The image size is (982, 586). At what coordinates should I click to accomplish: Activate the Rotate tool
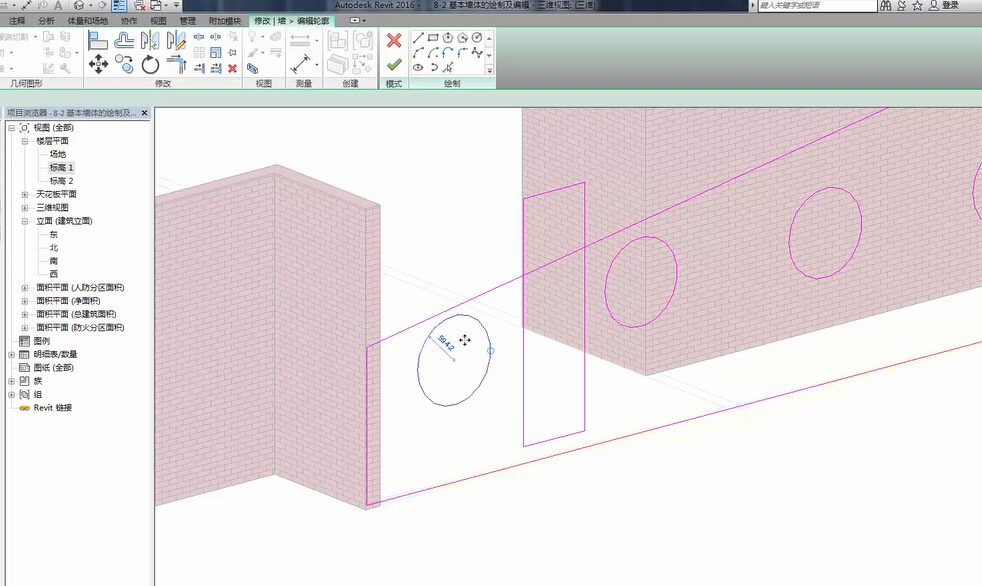pos(151,65)
